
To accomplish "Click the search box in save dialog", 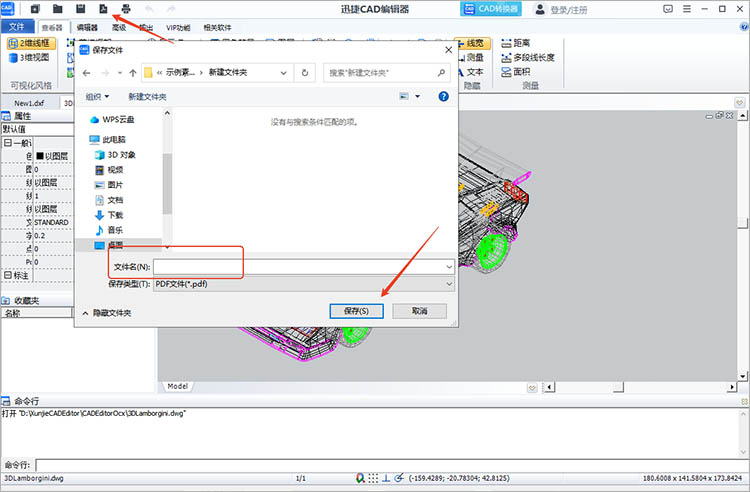I will point(386,73).
